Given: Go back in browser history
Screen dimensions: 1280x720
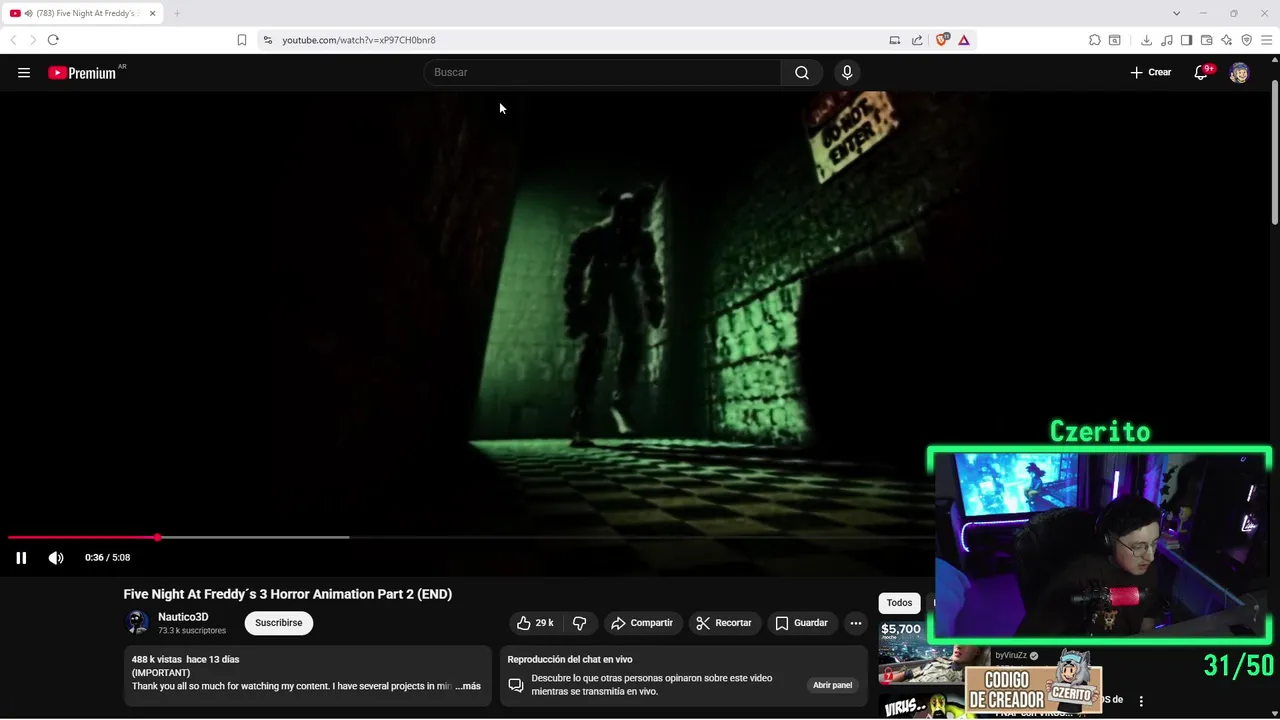Looking at the screenshot, I should 13,40.
